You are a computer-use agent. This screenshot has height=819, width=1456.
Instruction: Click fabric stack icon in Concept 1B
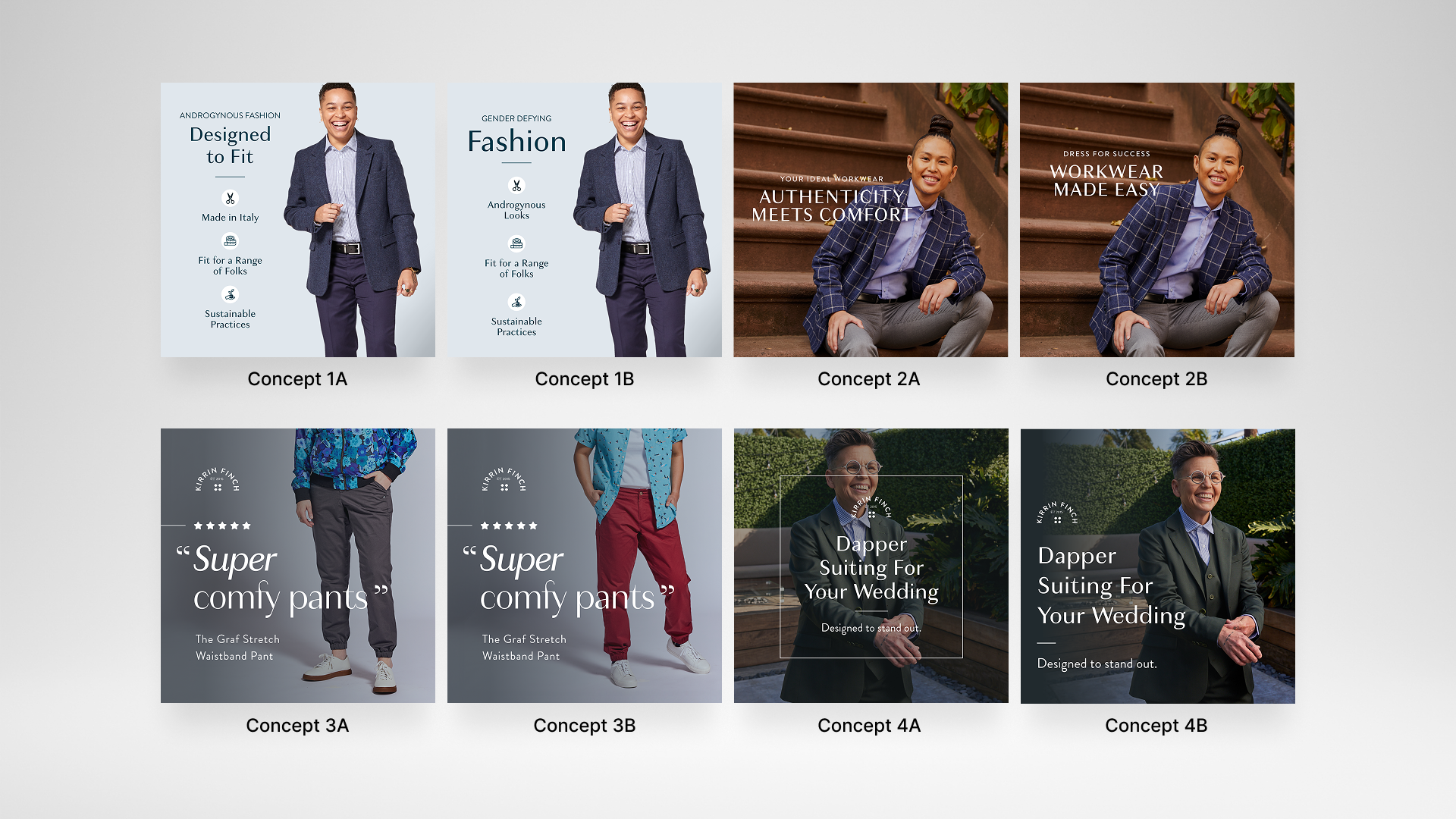click(x=516, y=243)
